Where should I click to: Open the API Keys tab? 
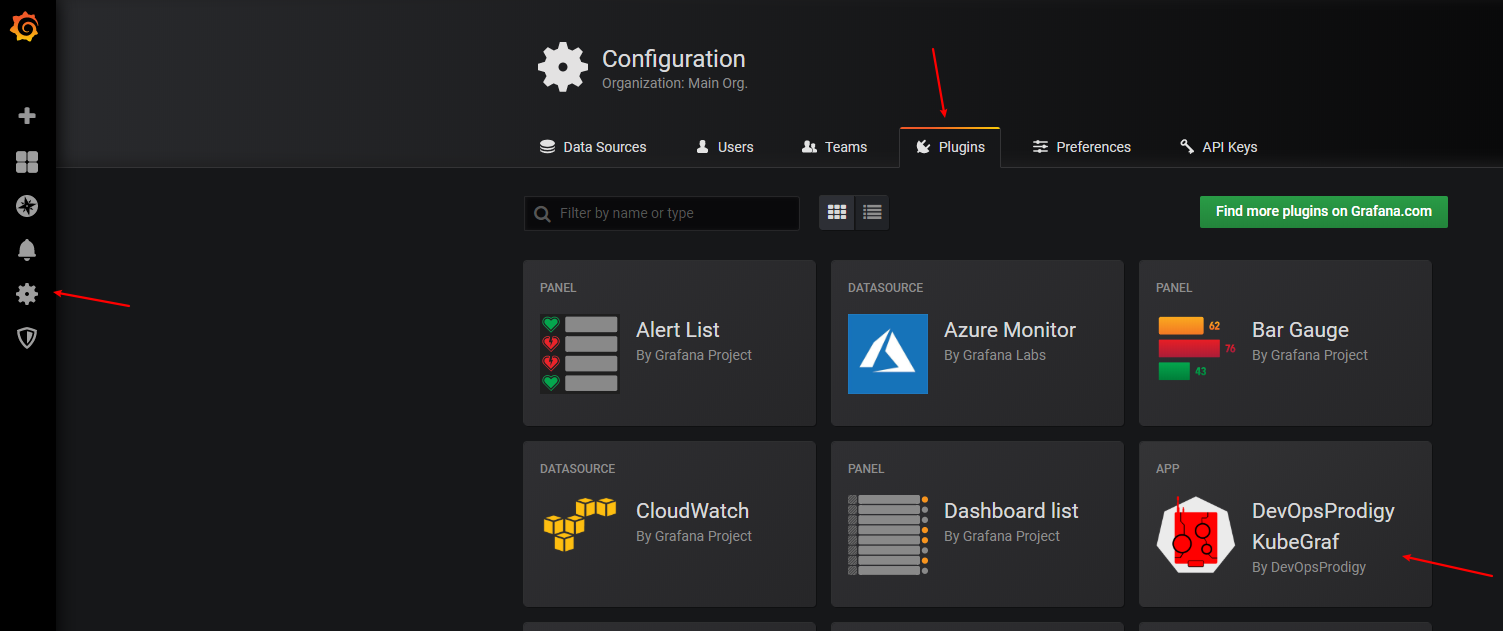1219,147
